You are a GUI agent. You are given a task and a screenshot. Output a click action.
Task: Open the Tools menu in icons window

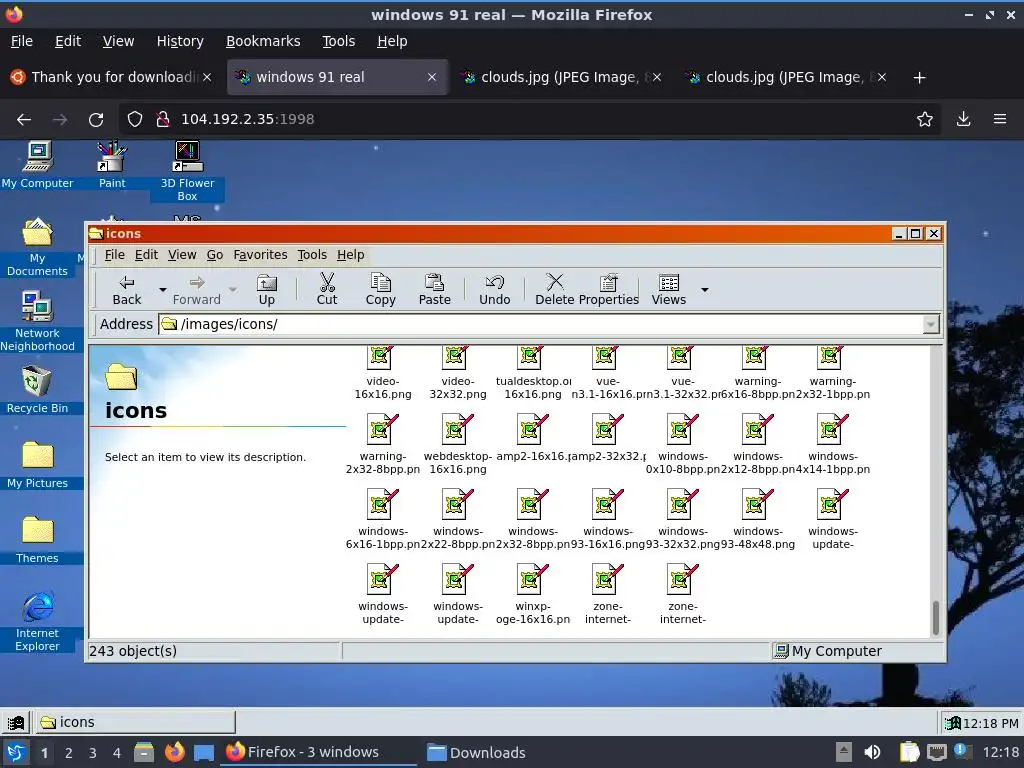pyautogui.click(x=312, y=255)
